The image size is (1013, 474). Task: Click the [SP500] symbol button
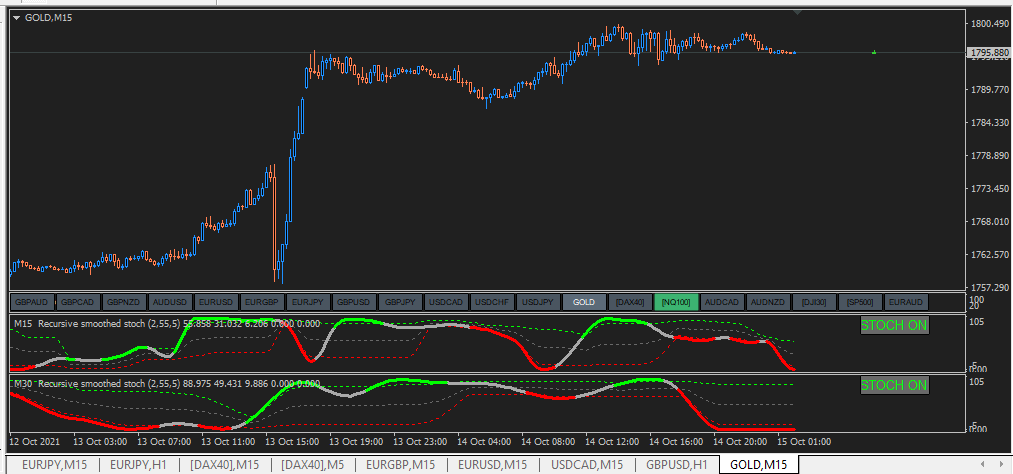pyautogui.click(x=860, y=302)
